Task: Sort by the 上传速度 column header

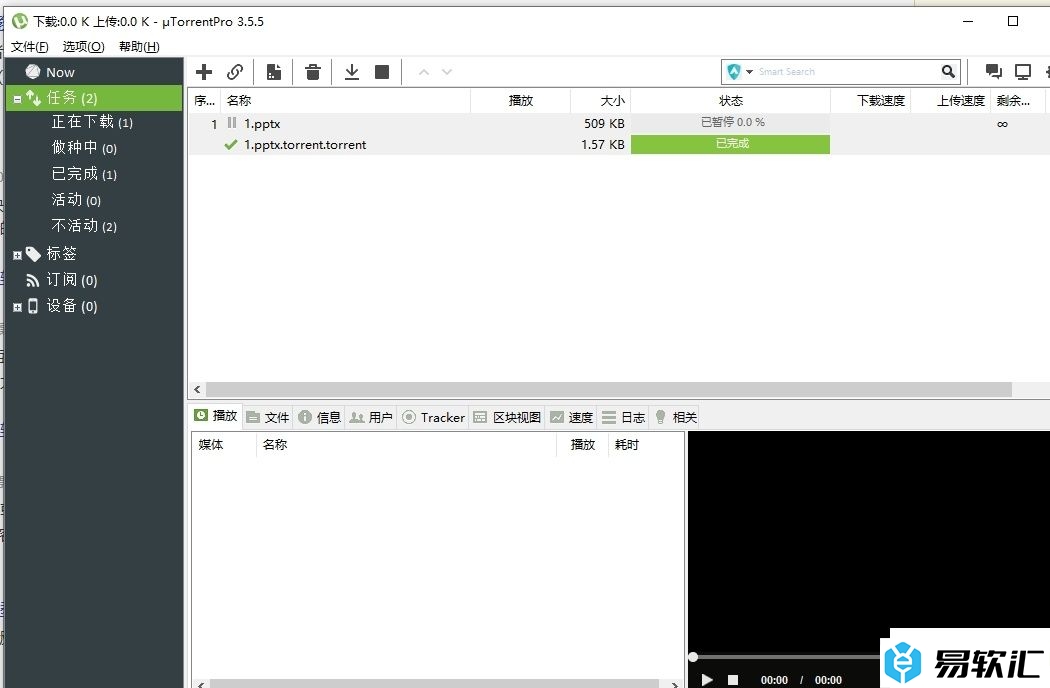Action: pos(950,100)
